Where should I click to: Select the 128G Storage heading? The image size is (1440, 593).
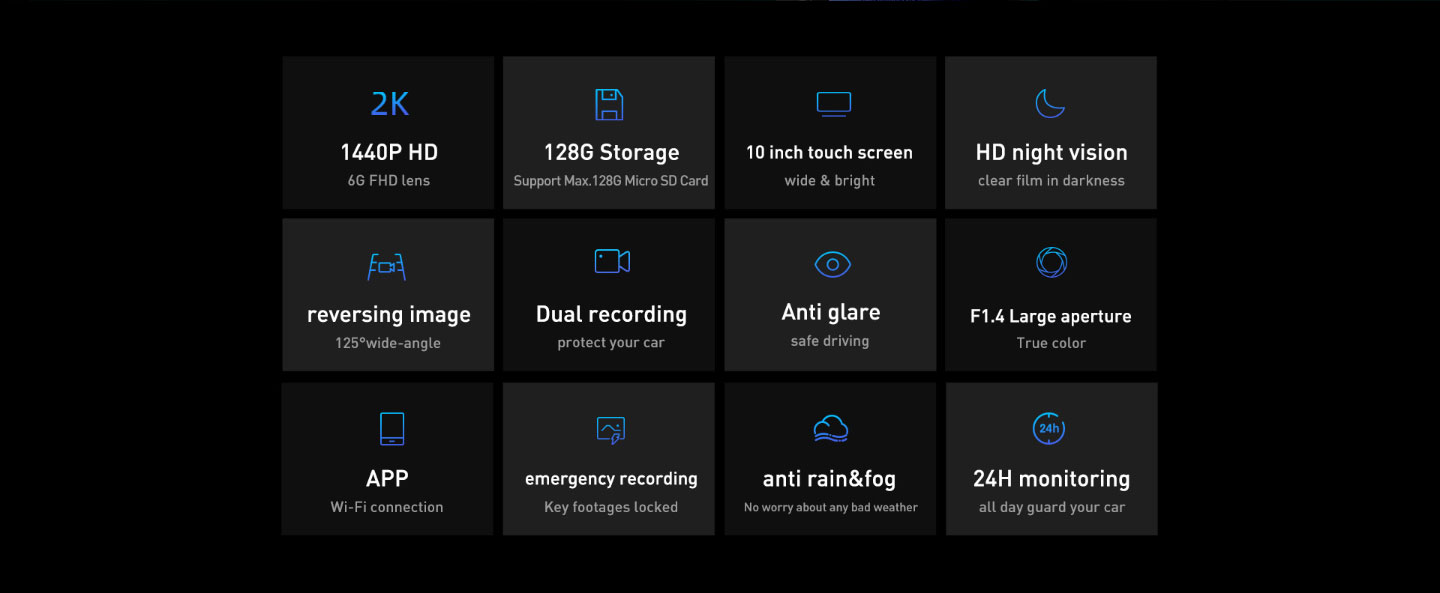tap(611, 153)
